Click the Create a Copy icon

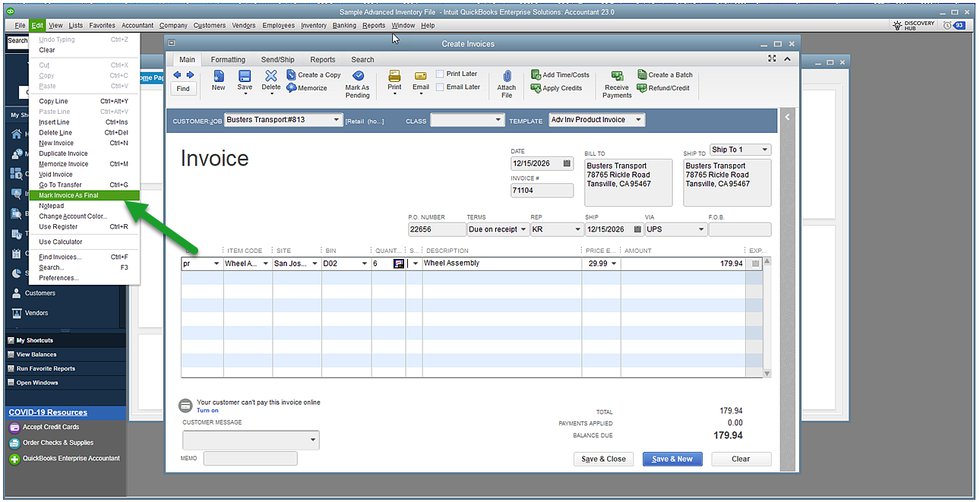(292, 75)
